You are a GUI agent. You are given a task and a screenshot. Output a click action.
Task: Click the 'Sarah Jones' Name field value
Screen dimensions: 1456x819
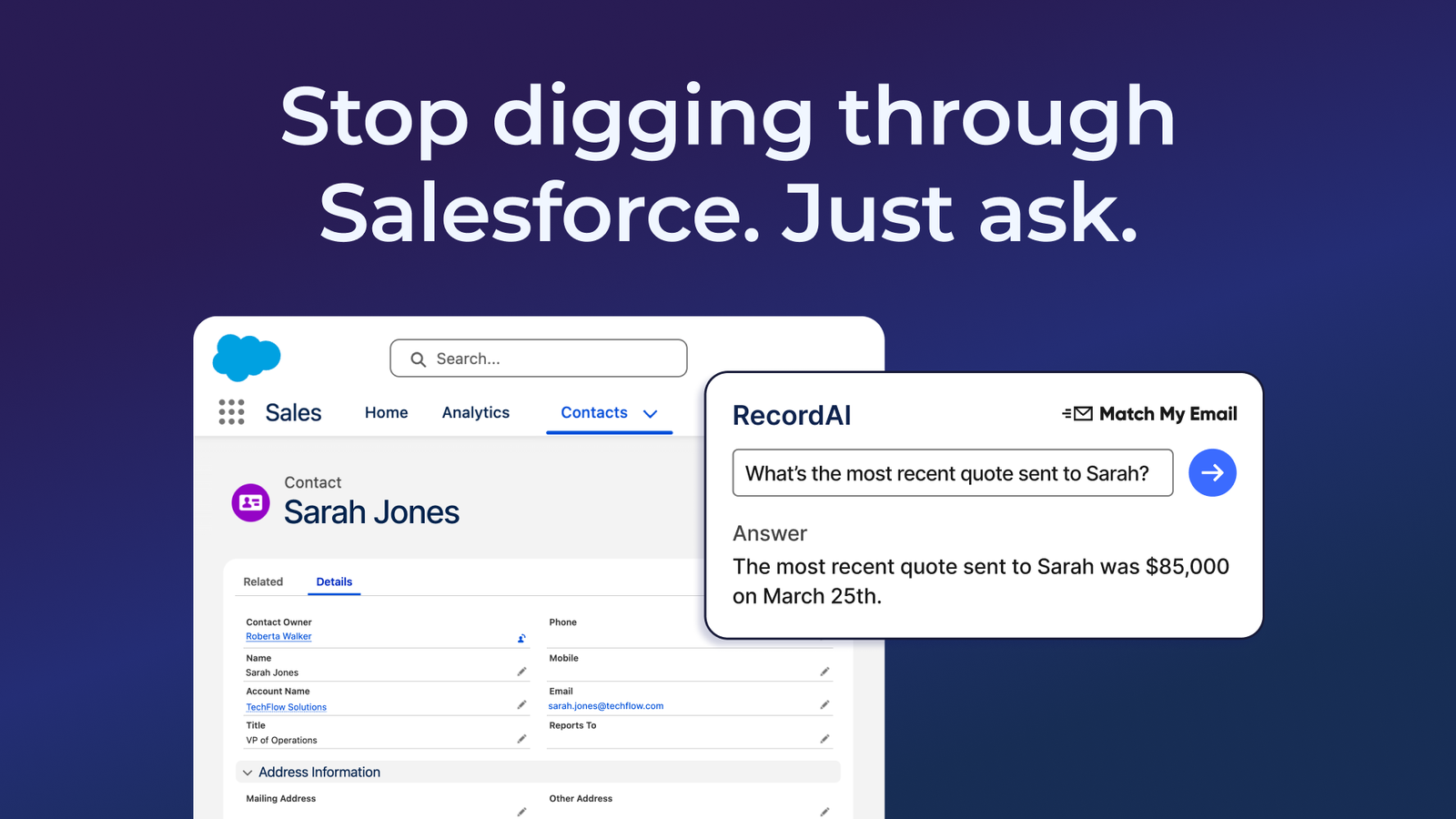click(x=272, y=672)
